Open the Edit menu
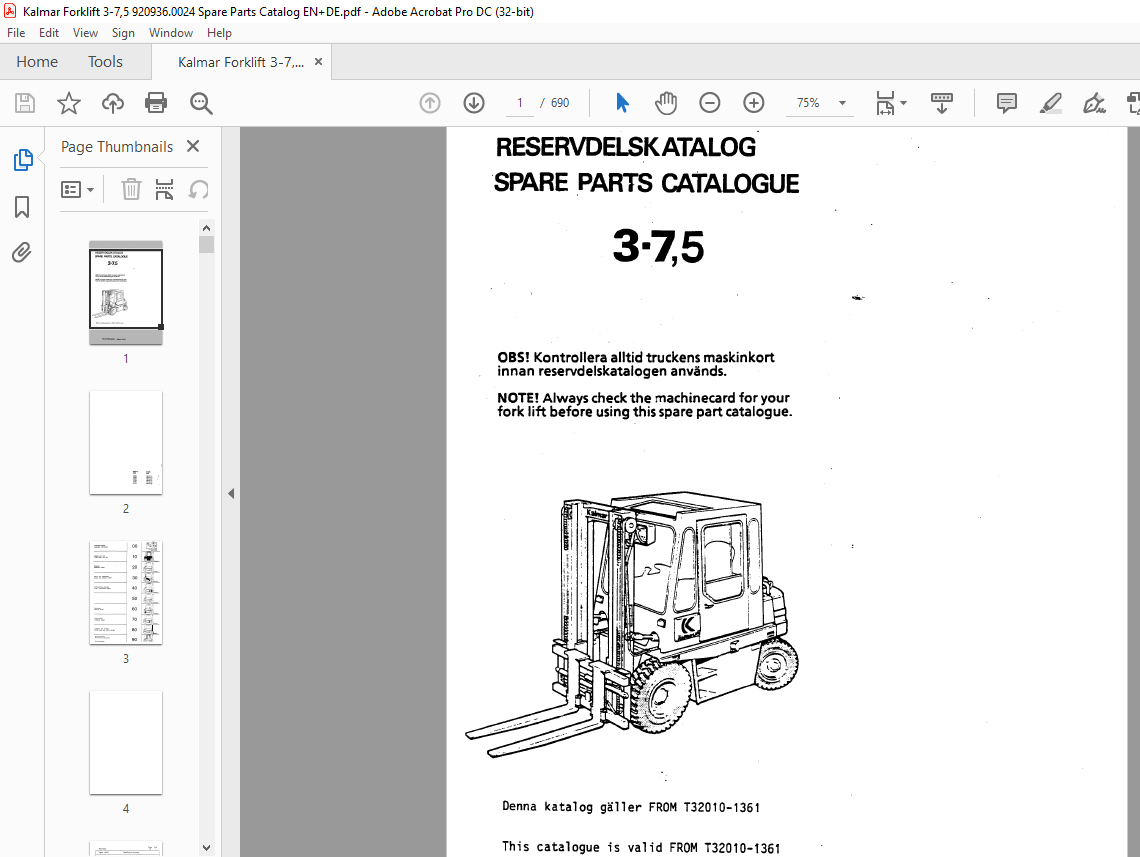Image resolution: width=1140 pixels, height=857 pixels. tap(49, 33)
